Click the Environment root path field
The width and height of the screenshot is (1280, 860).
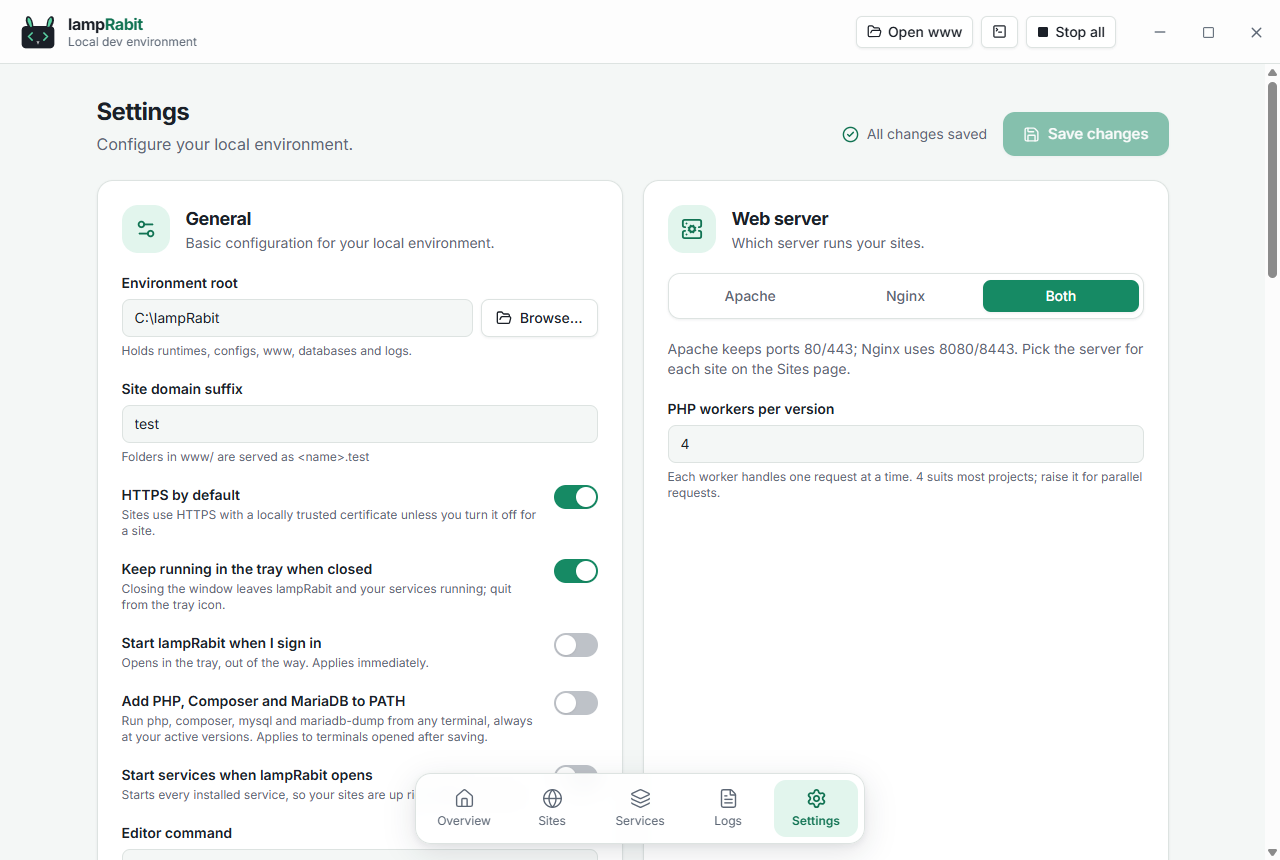point(297,318)
